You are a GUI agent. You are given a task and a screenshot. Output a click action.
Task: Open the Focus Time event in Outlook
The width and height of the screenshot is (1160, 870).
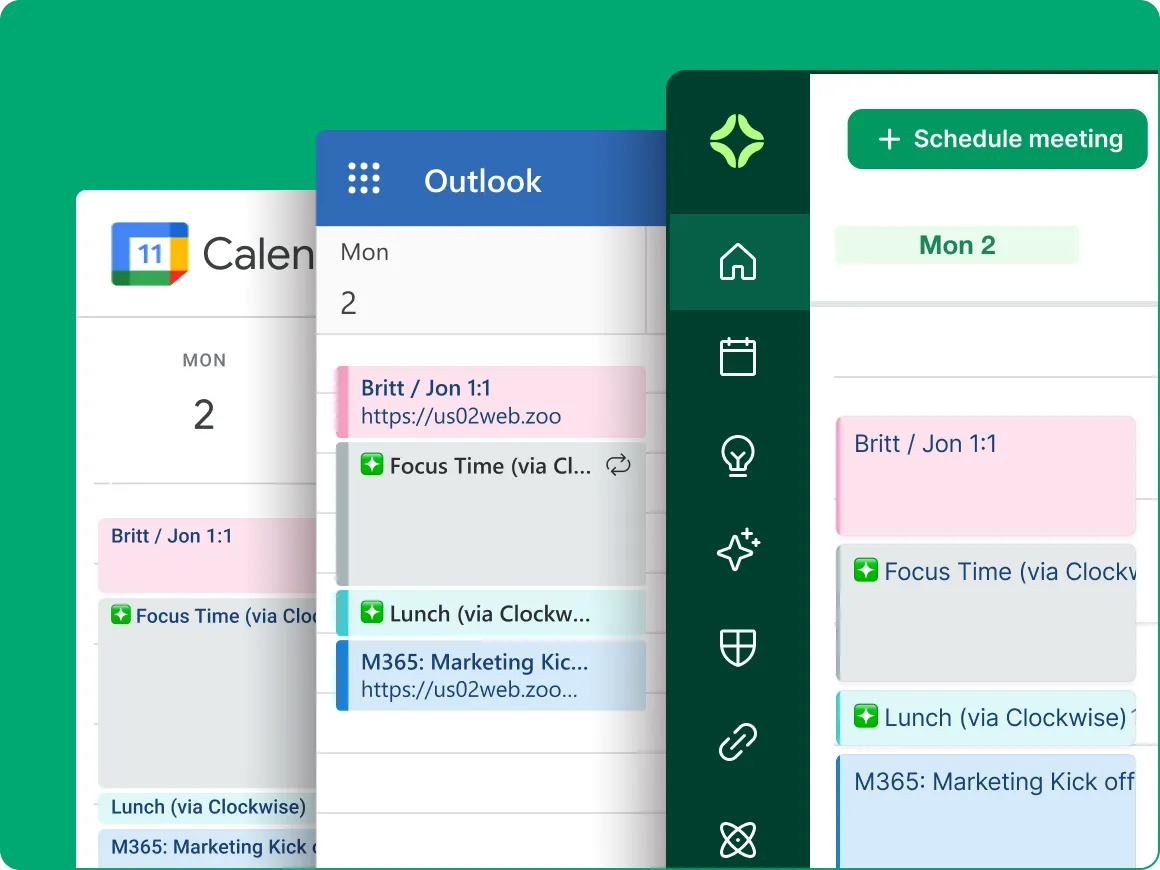490,514
